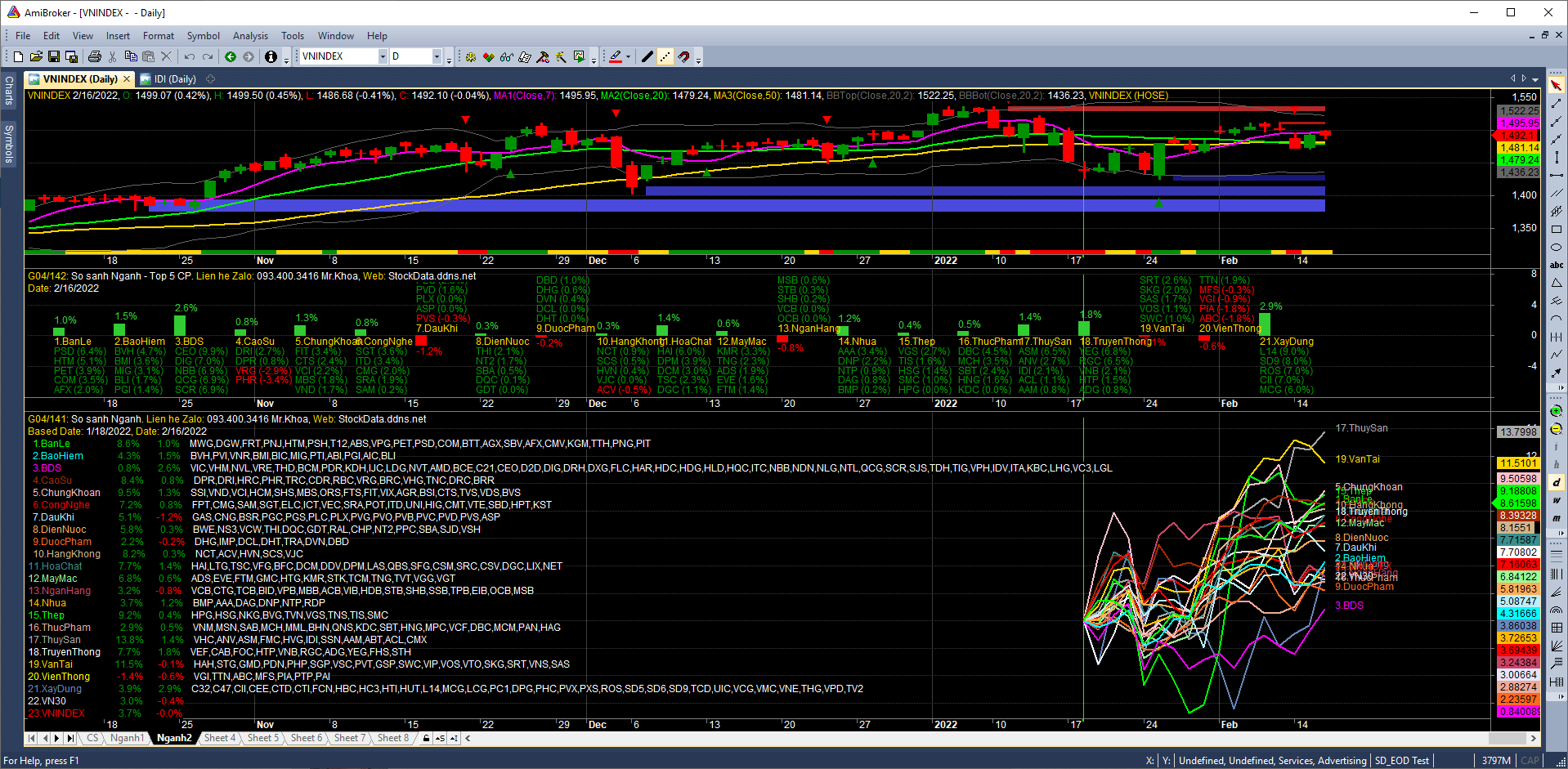Close the VNINDEX (Daily) tab
Screen dimensions: 1568x769
click(x=127, y=79)
